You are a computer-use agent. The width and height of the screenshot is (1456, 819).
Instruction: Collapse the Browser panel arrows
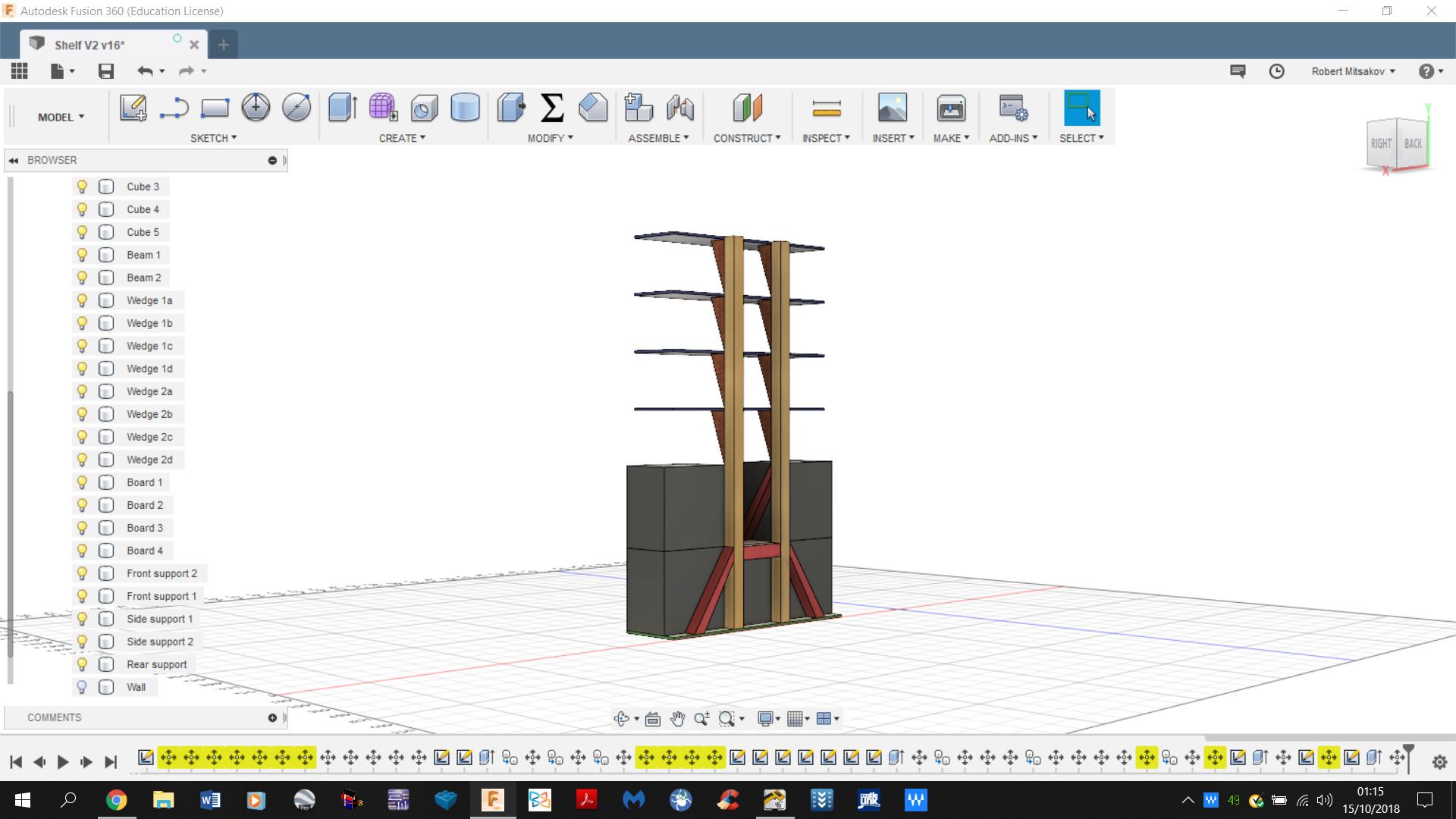(x=14, y=160)
